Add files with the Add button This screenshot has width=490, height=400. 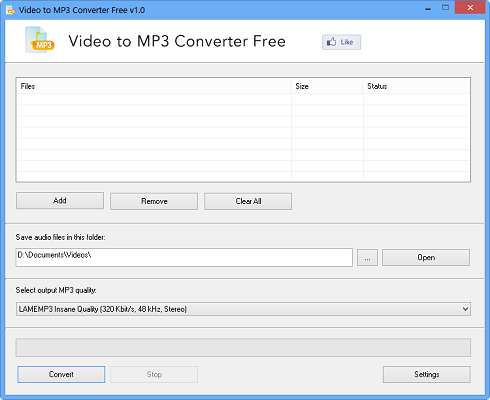pyautogui.click(x=60, y=201)
